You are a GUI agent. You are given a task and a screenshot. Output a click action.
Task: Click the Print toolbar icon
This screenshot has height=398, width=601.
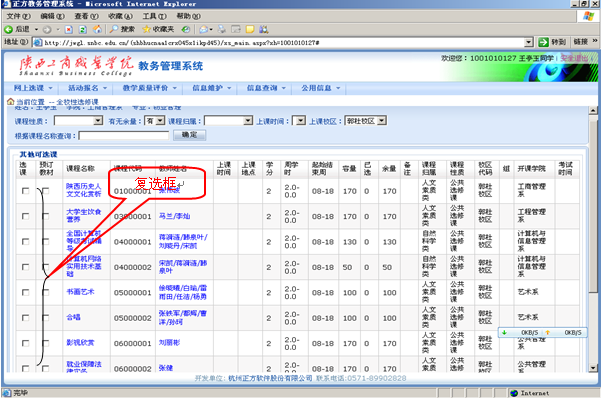pyautogui.click(x=222, y=29)
